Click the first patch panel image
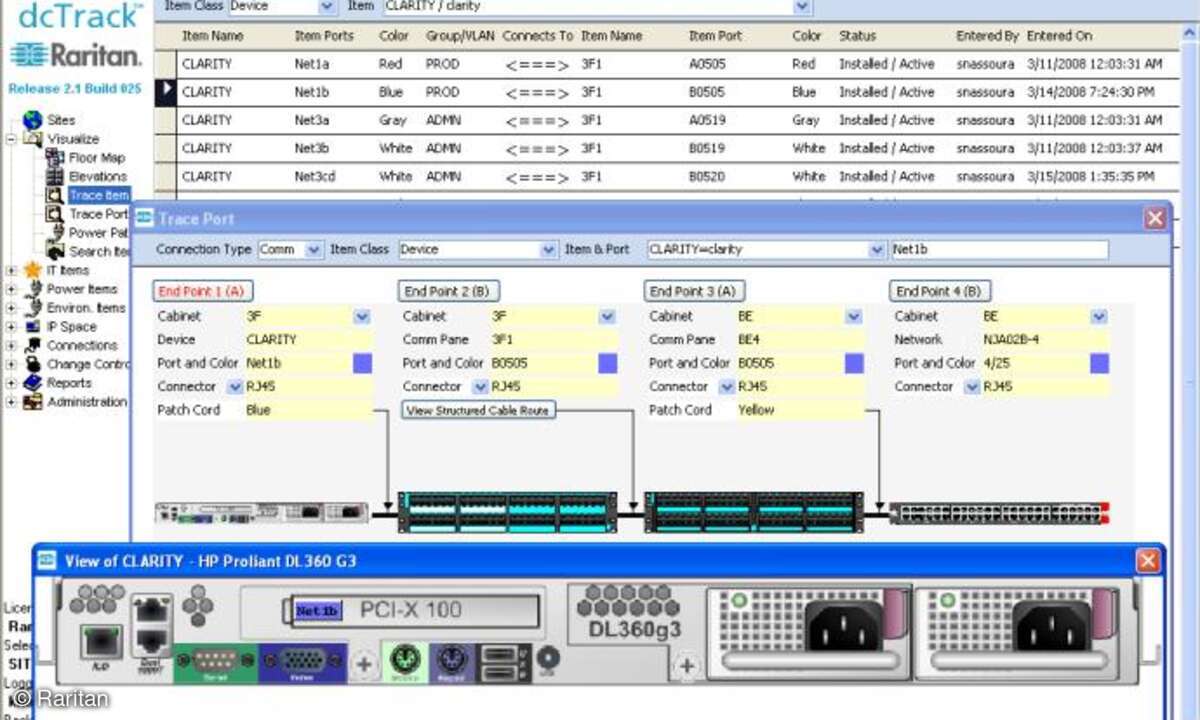The width and height of the screenshot is (1200, 720). point(508,512)
